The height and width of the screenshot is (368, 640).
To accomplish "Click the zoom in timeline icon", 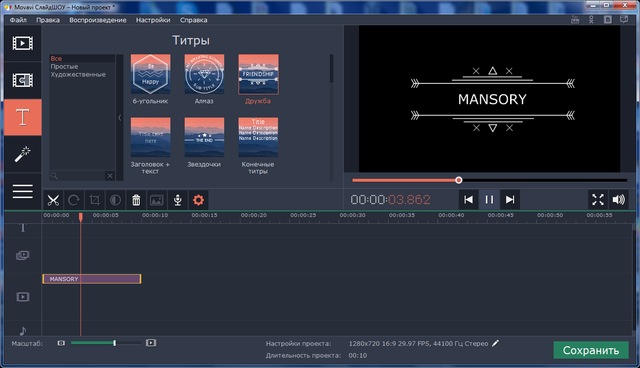I will (151, 343).
